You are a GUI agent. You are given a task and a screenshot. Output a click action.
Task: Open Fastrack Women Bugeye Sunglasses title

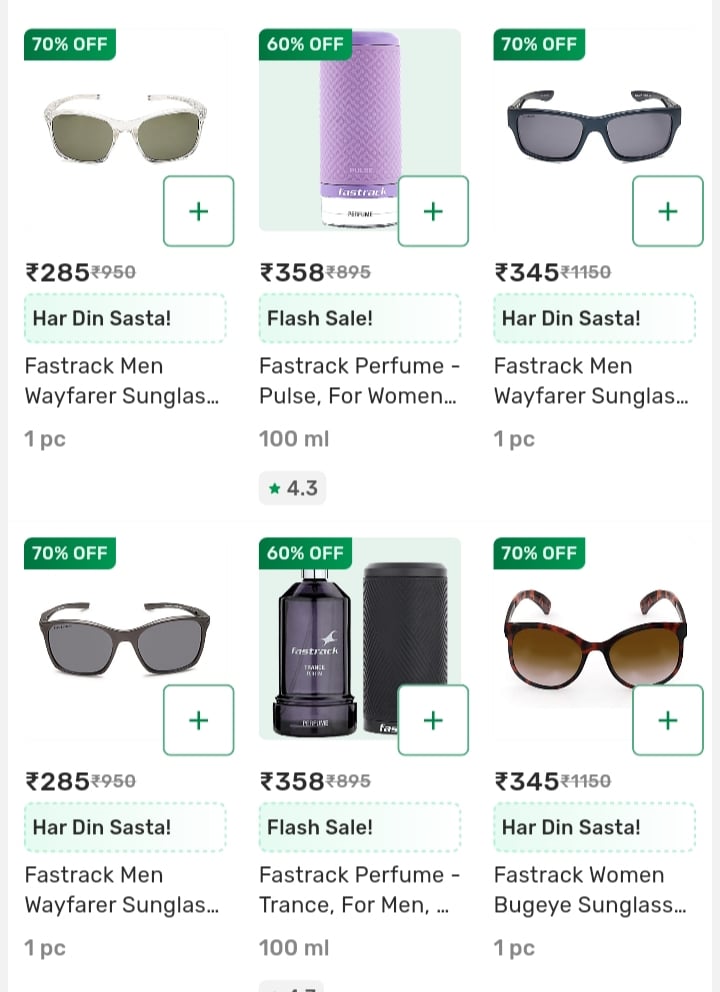click(590, 890)
